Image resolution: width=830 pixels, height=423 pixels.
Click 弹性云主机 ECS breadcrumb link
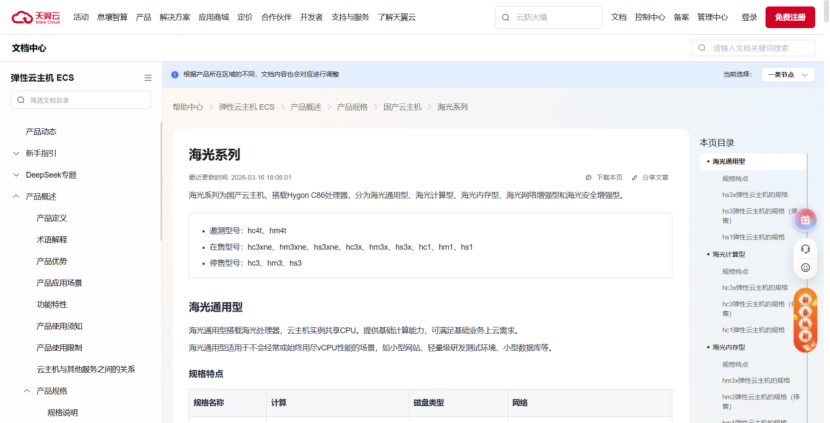[x=247, y=107]
